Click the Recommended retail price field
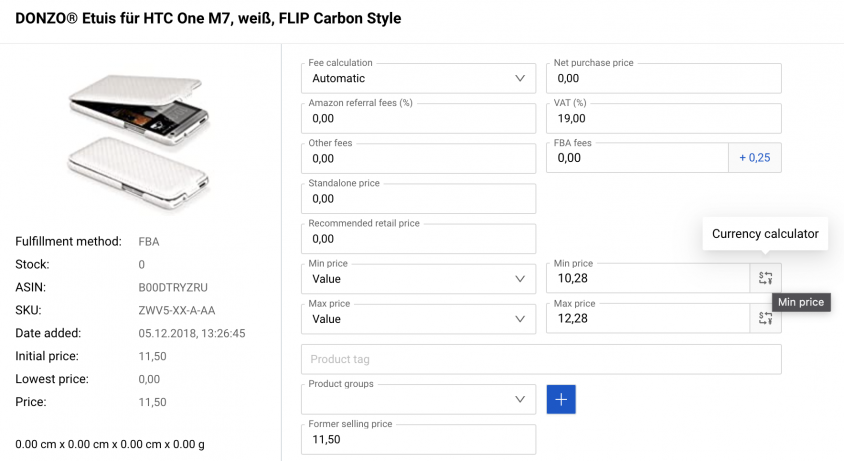The height and width of the screenshot is (461, 844). [418, 239]
